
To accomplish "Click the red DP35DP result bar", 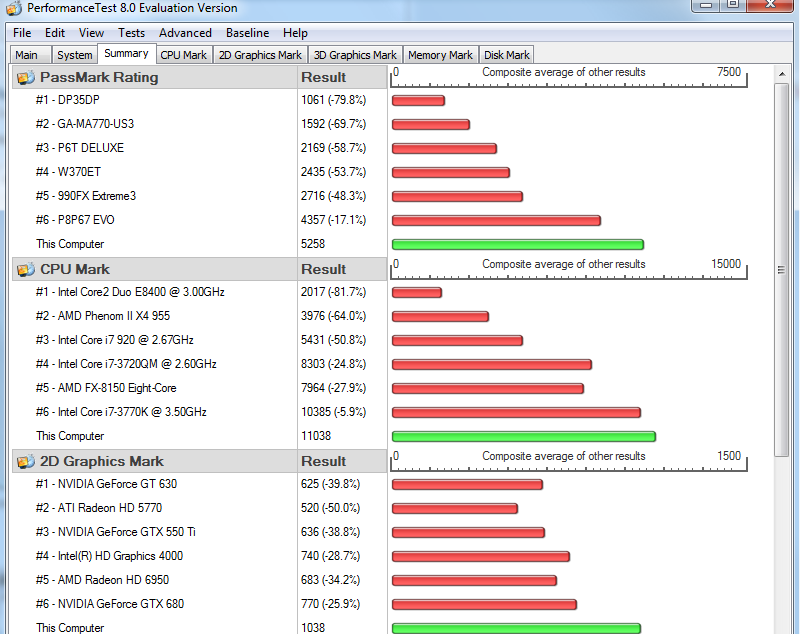I will pyautogui.click(x=418, y=100).
